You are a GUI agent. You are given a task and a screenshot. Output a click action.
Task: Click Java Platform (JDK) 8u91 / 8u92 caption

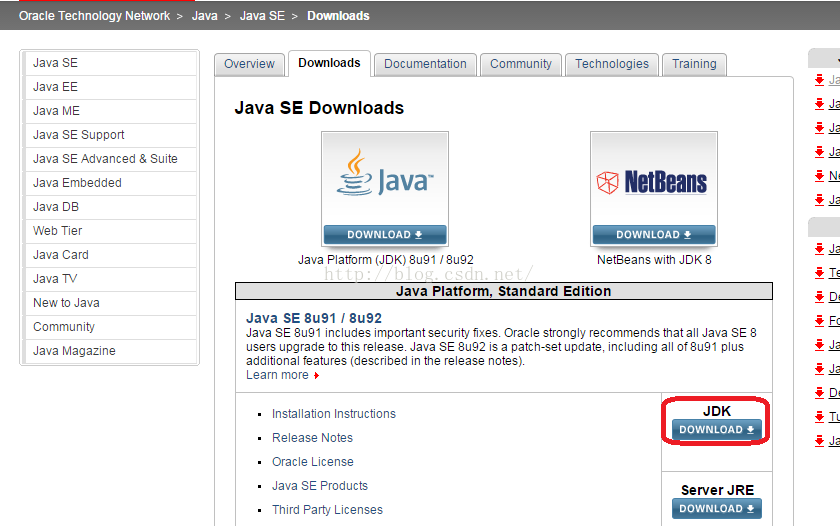[386, 260]
